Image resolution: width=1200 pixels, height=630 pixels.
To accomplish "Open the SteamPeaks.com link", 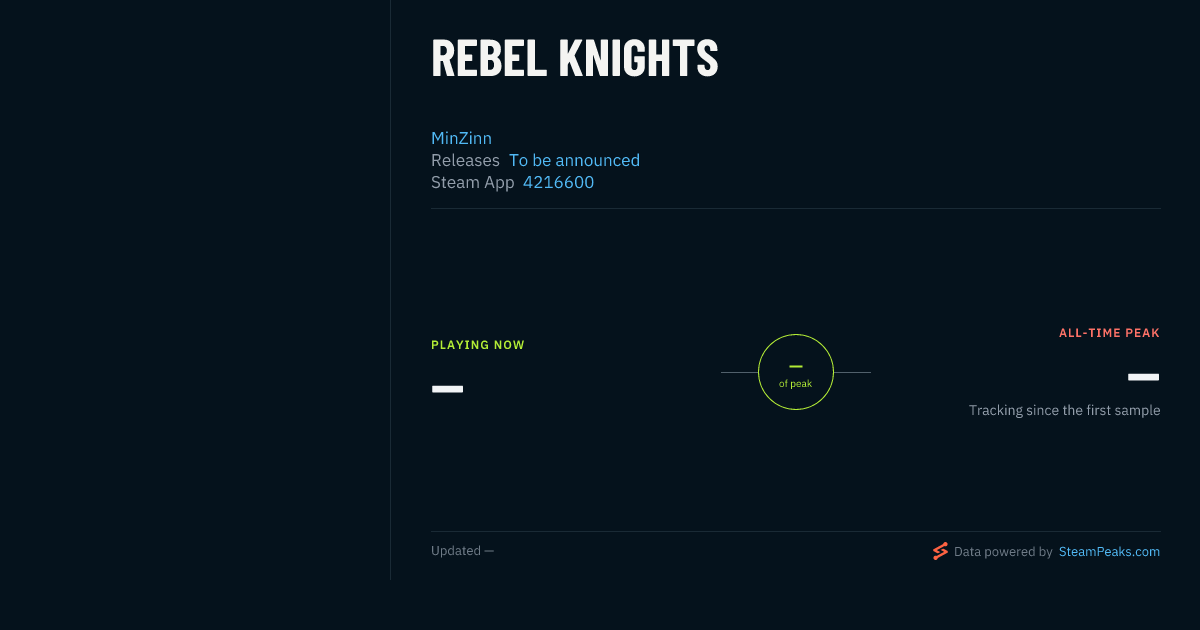I will coord(1109,551).
